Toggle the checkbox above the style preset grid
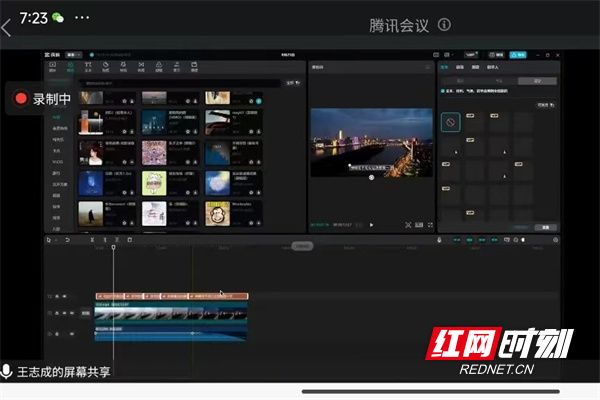The image size is (600, 400). pos(443,90)
